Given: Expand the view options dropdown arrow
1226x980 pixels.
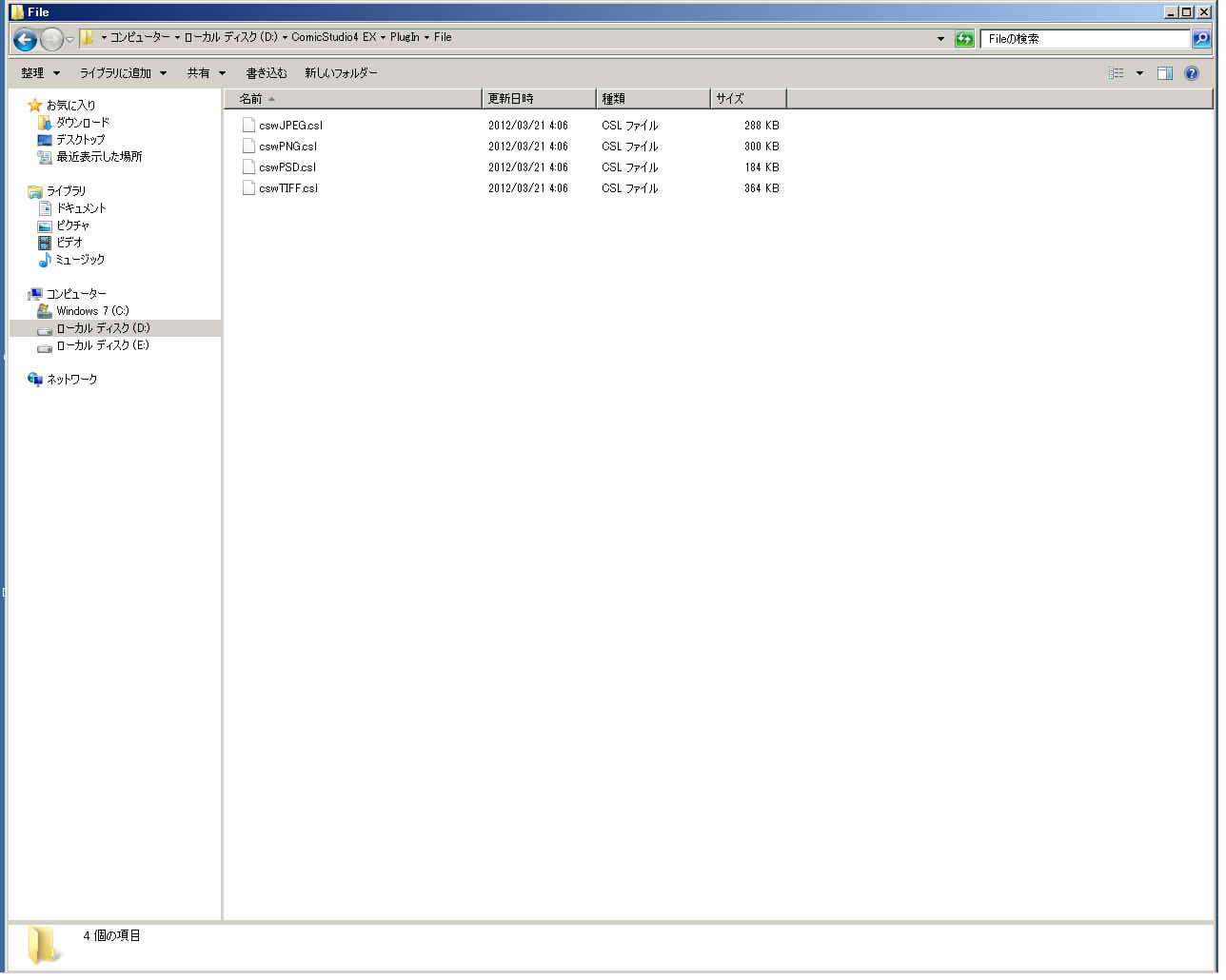Looking at the screenshot, I should pos(1139,73).
